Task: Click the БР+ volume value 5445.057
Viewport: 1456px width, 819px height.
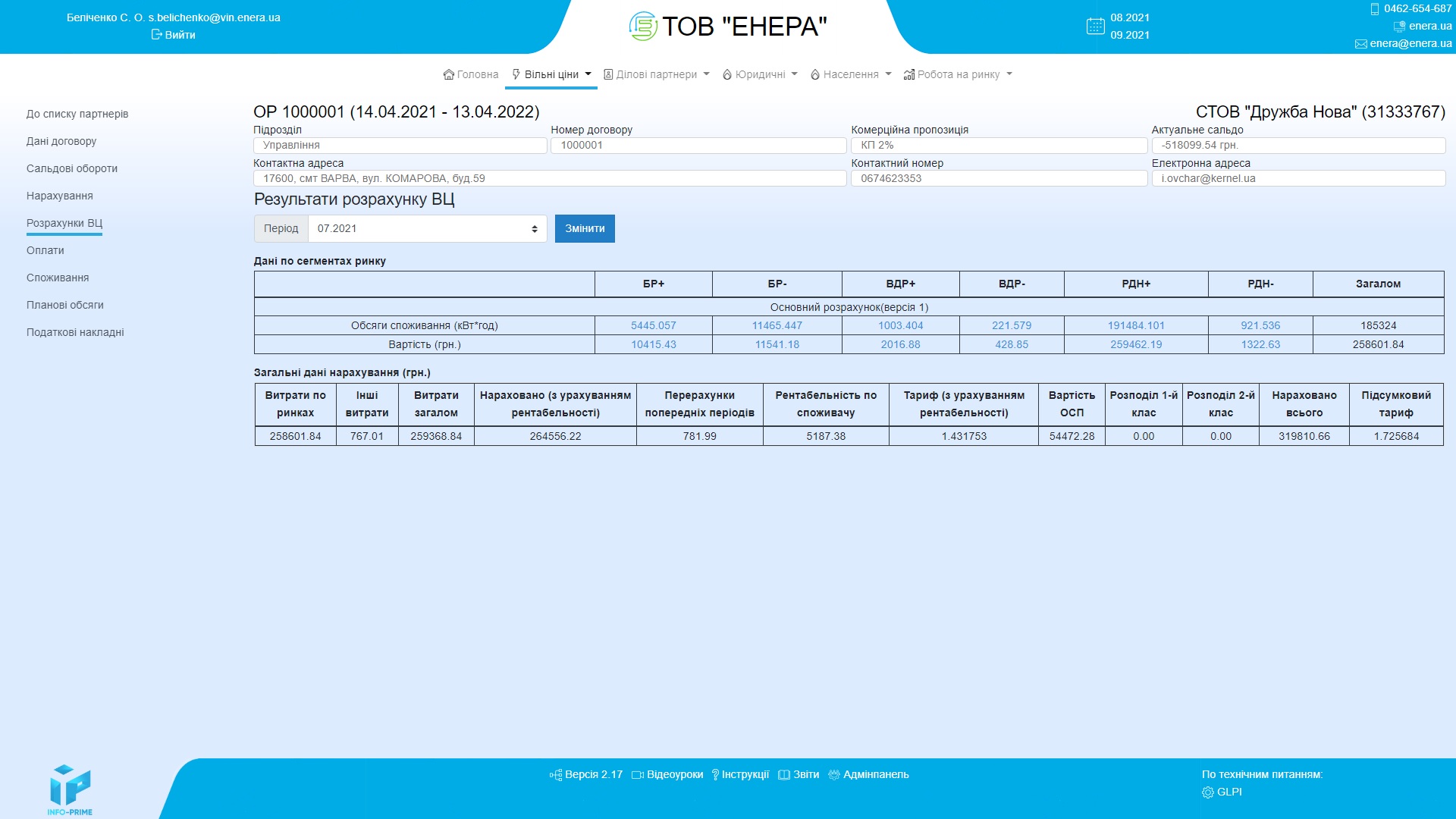Action: coord(653,325)
